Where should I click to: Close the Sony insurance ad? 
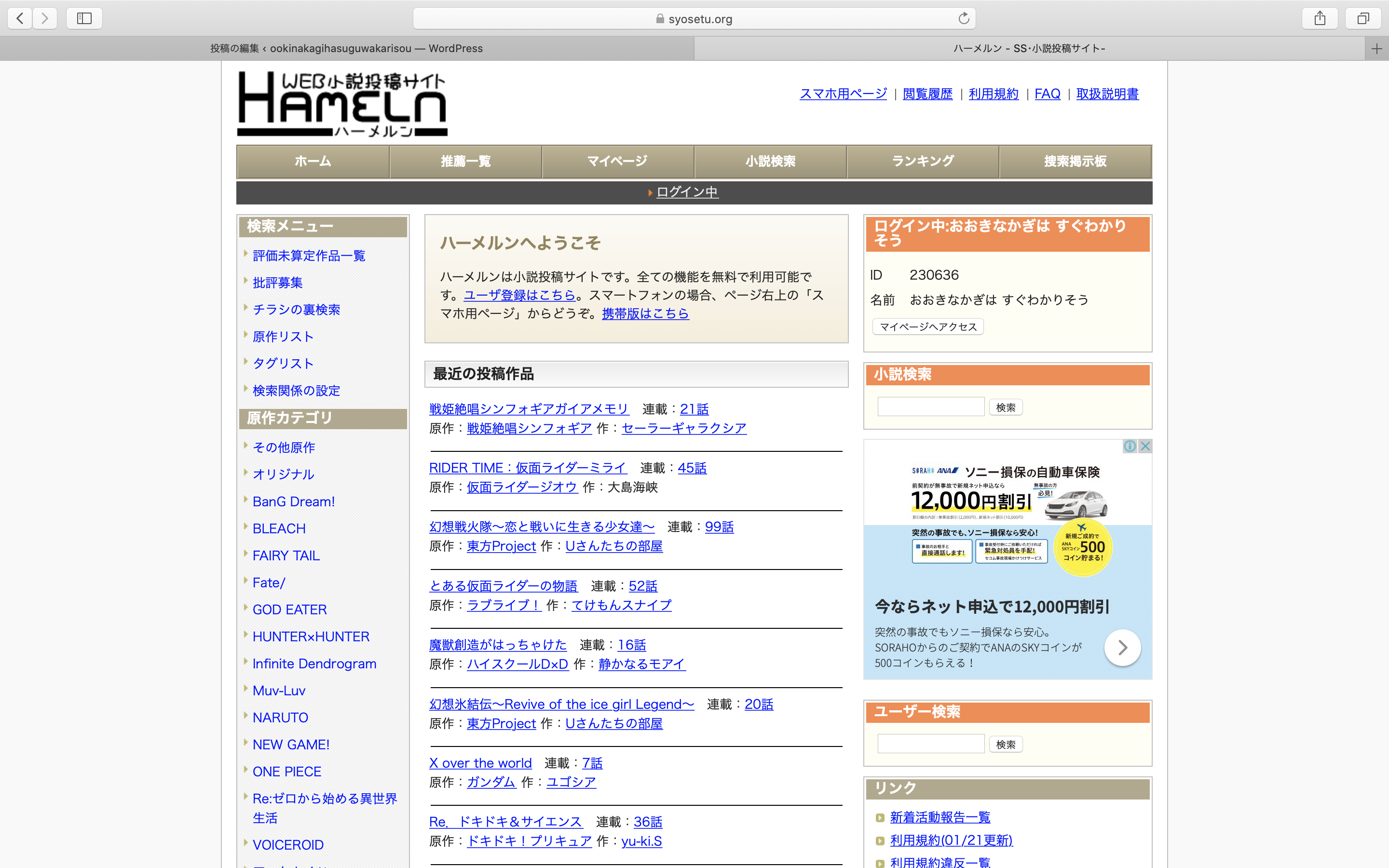[x=1145, y=446]
